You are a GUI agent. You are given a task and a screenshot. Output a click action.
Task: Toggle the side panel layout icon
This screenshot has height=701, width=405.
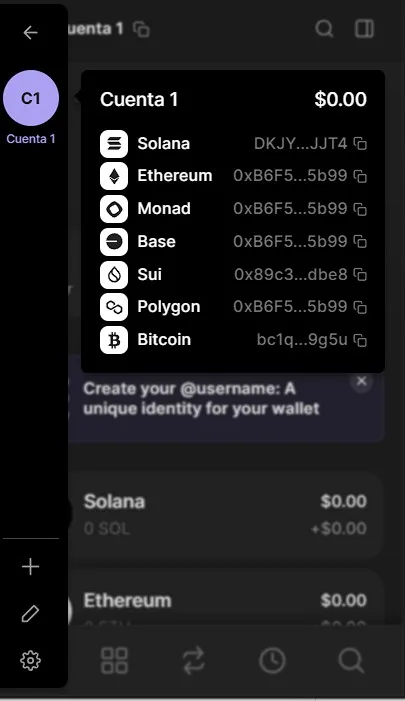[x=364, y=29]
